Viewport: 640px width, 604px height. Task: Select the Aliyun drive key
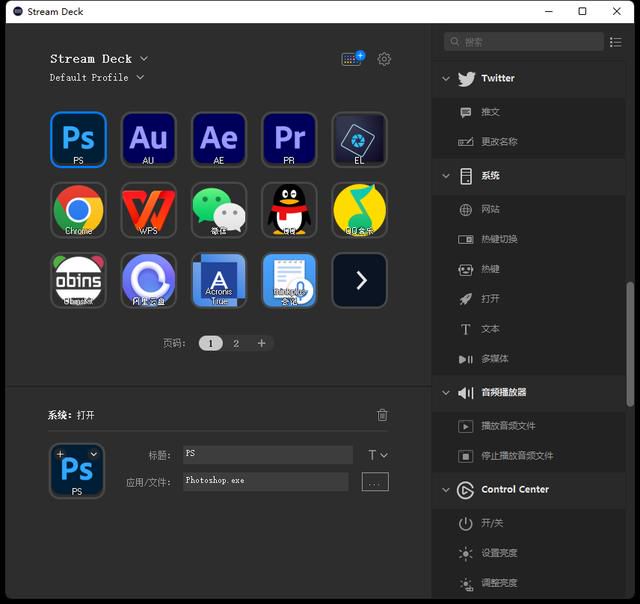pos(149,280)
